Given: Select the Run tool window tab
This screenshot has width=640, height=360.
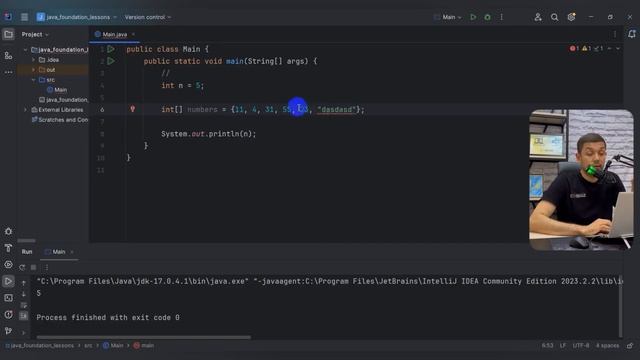Looking at the screenshot, I should (27, 252).
